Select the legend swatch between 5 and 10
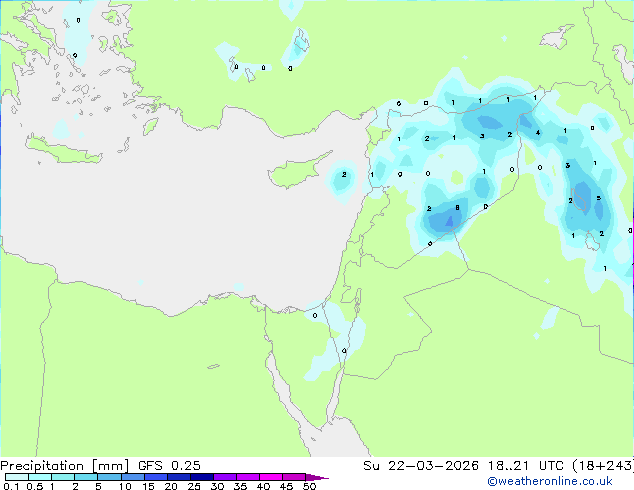This screenshot has width=634, height=490. click(109, 477)
